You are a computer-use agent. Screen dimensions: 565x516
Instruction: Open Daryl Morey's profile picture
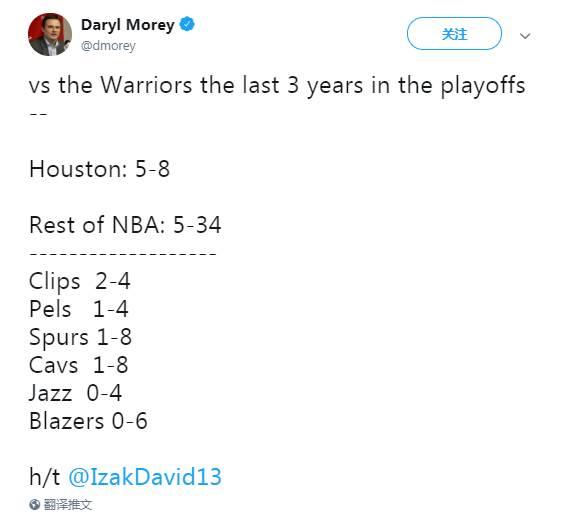pos(50,35)
